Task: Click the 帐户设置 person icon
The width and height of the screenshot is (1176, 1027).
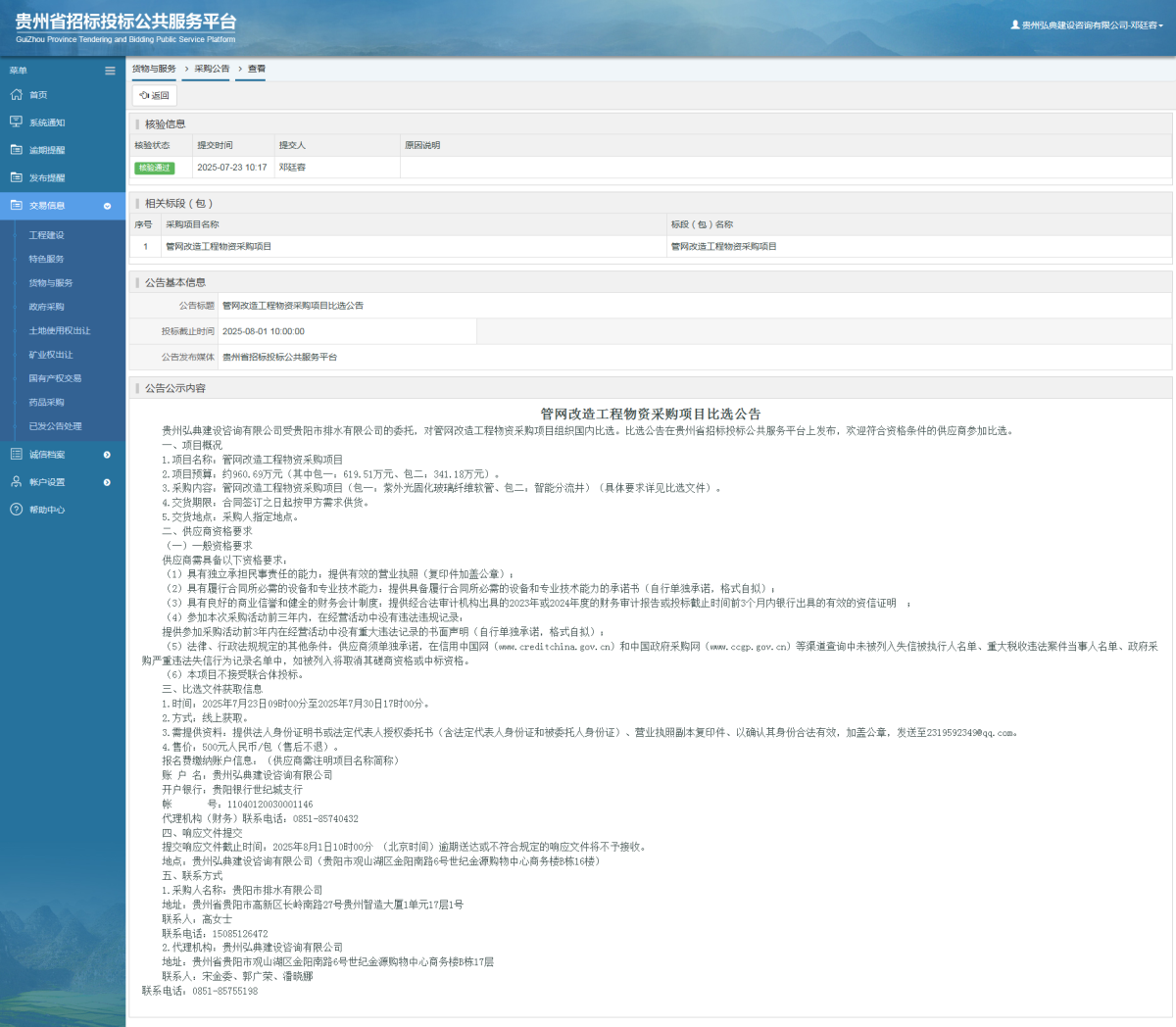Action: (x=16, y=482)
